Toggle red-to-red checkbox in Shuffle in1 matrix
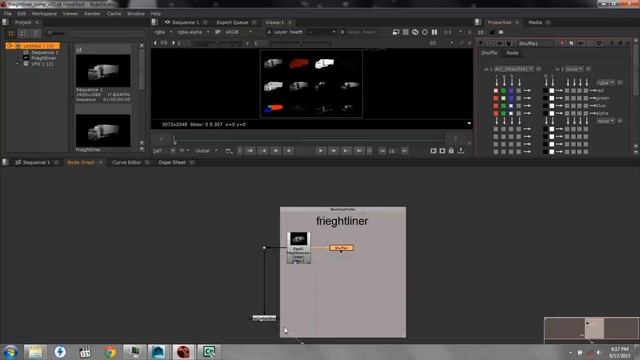The height and width of the screenshot is (360, 640). [x=496, y=91]
